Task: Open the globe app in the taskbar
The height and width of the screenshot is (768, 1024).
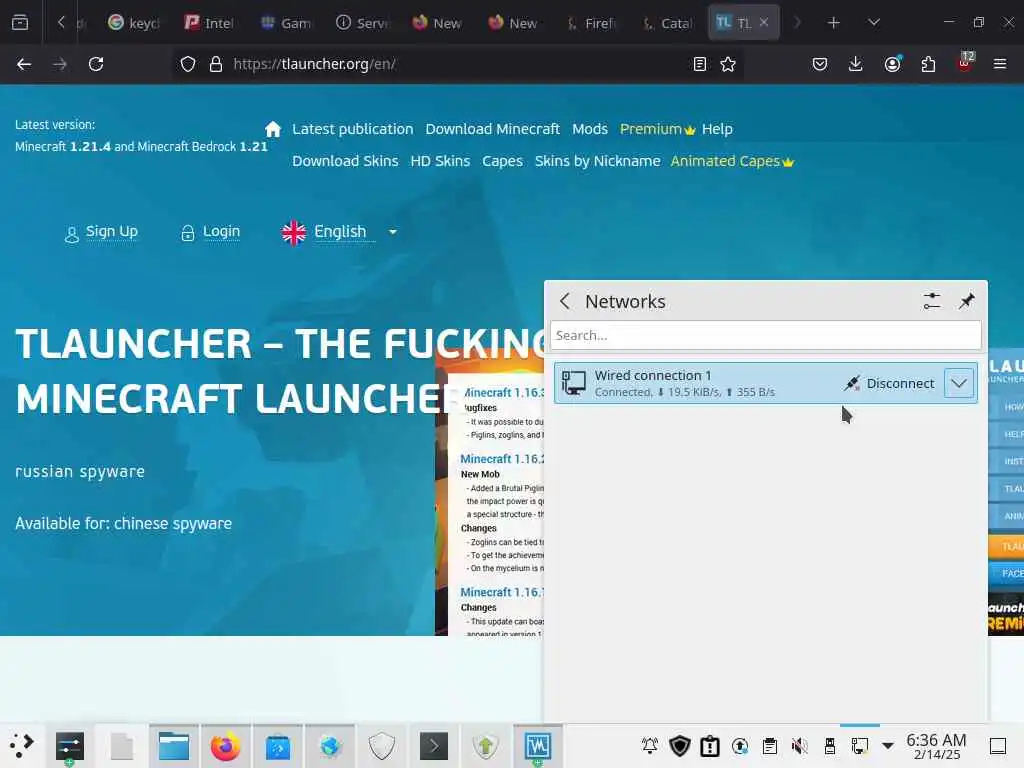Action: (x=330, y=745)
